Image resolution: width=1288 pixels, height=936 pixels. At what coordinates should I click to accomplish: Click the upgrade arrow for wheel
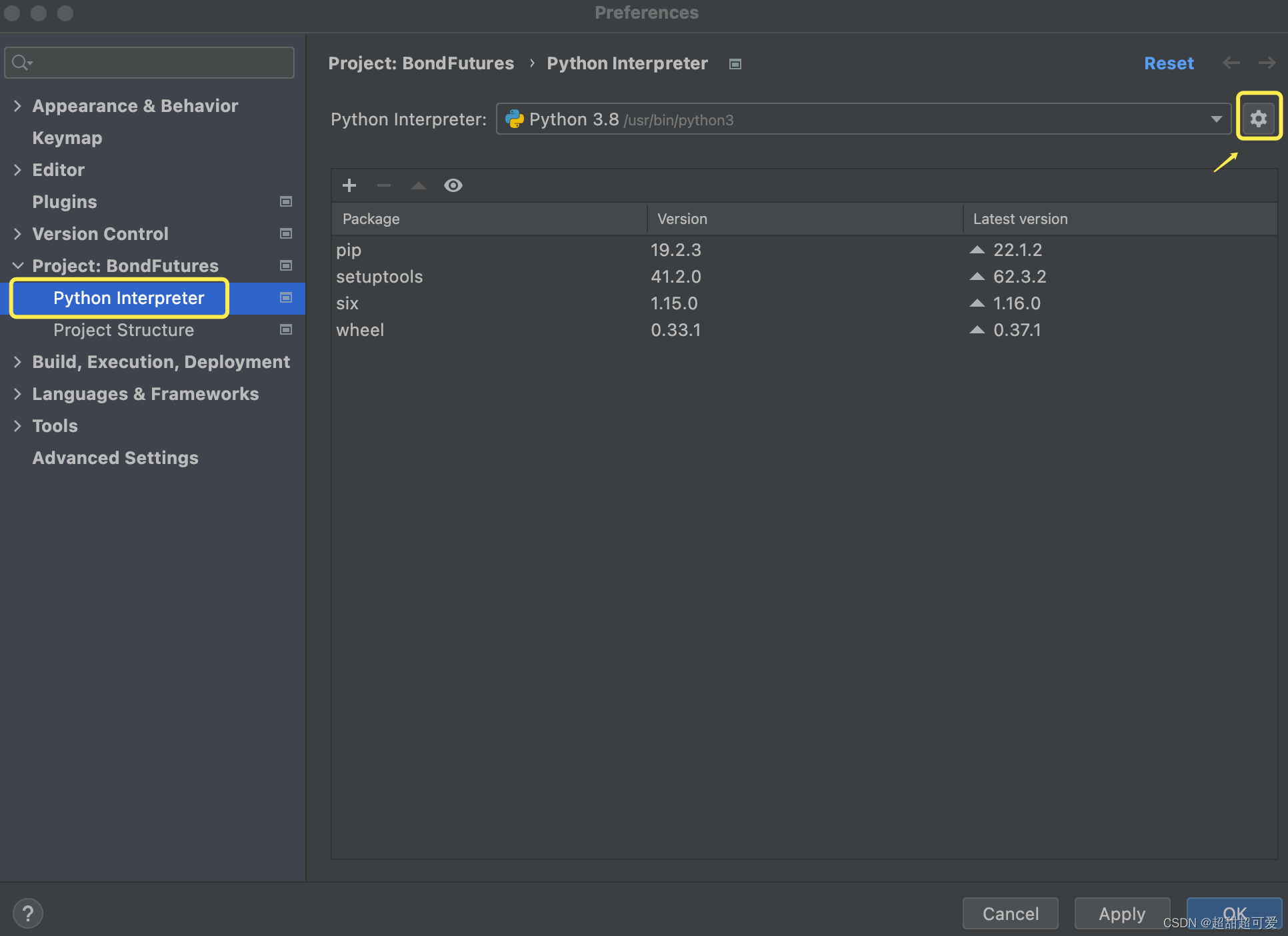977,330
